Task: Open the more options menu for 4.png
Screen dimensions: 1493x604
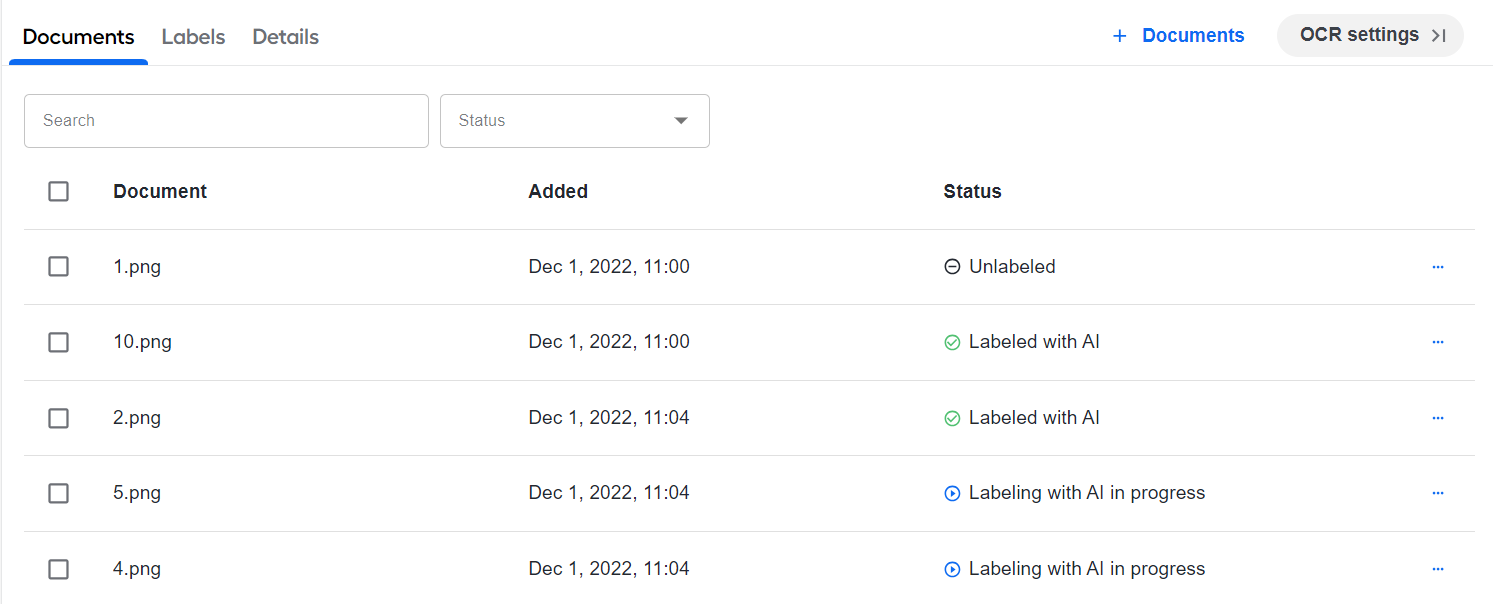Action: click(x=1438, y=569)
